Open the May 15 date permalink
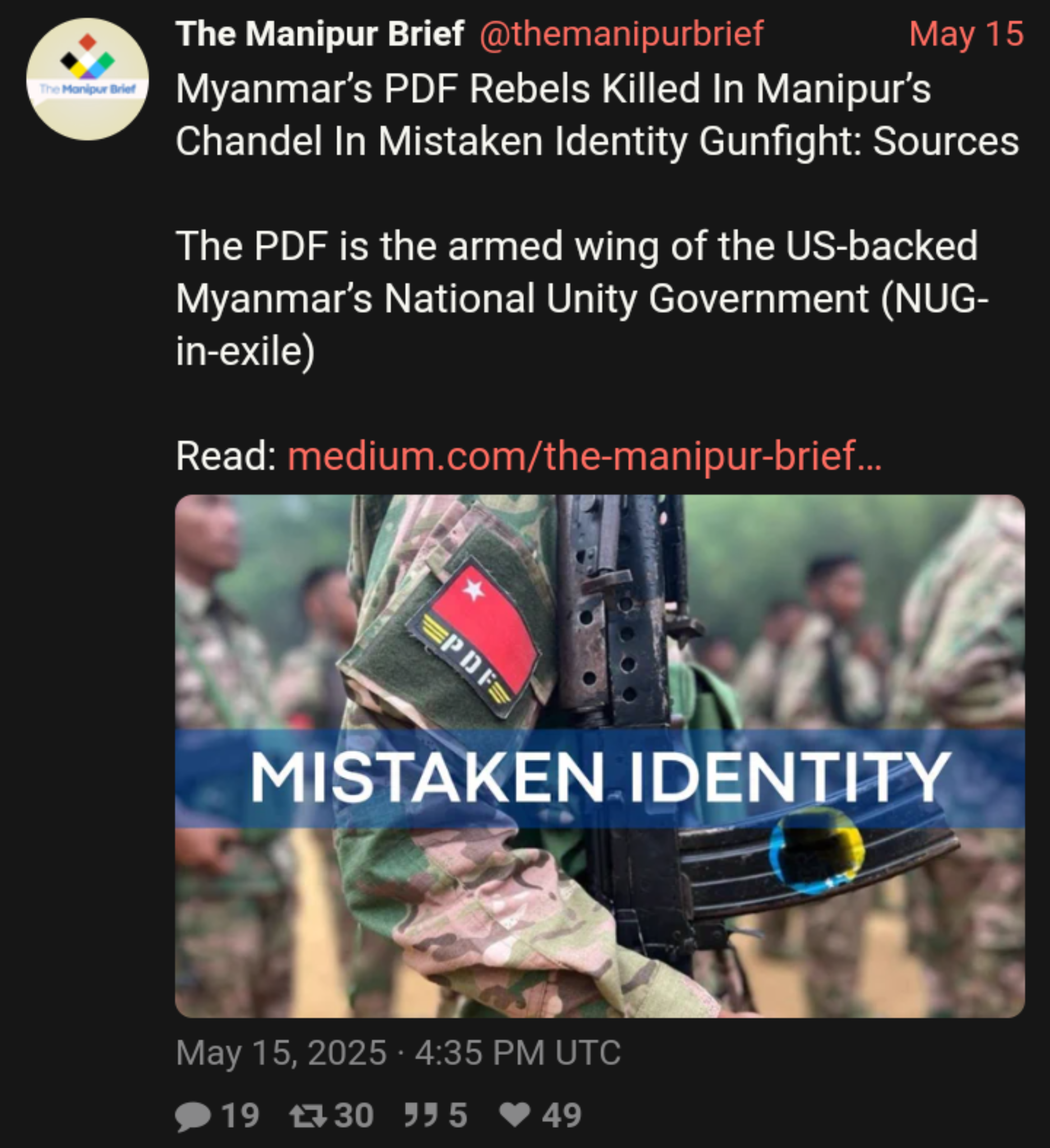 click(x=966, y=34)
